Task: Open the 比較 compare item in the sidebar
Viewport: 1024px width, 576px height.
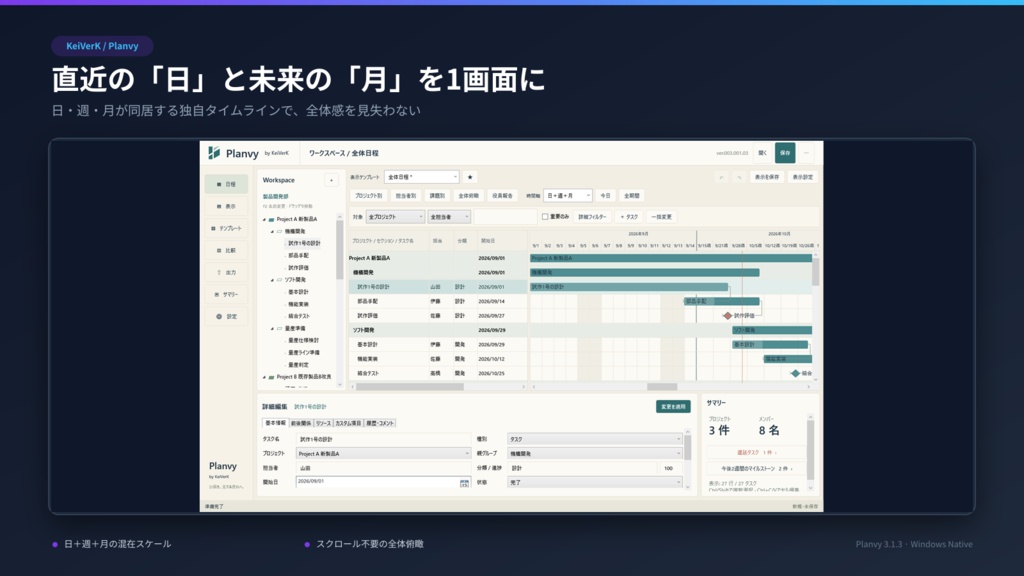Action: [x=226, y=250]
